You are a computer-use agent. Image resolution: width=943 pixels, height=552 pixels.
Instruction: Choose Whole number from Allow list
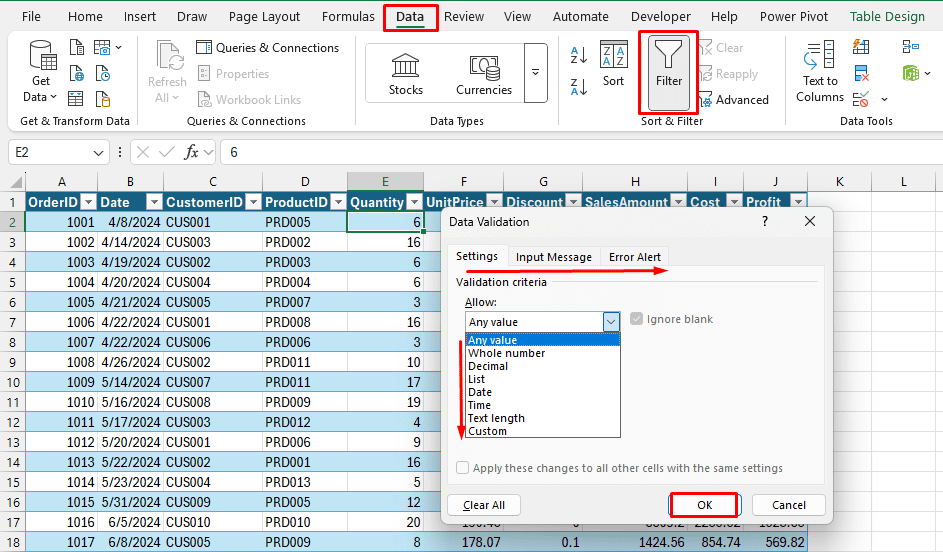(507, 353)
